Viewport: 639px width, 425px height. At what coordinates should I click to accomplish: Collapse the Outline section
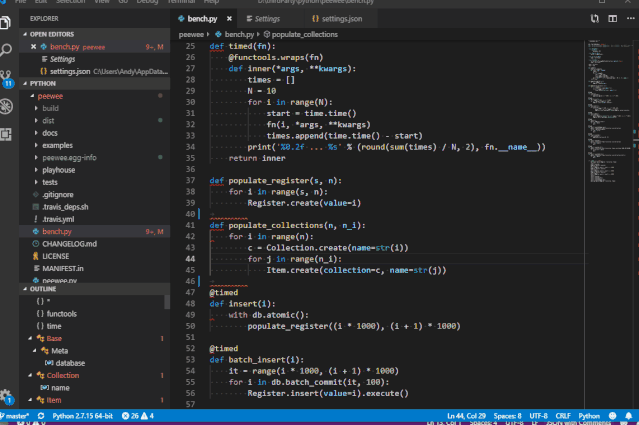(x=95, y=288)
